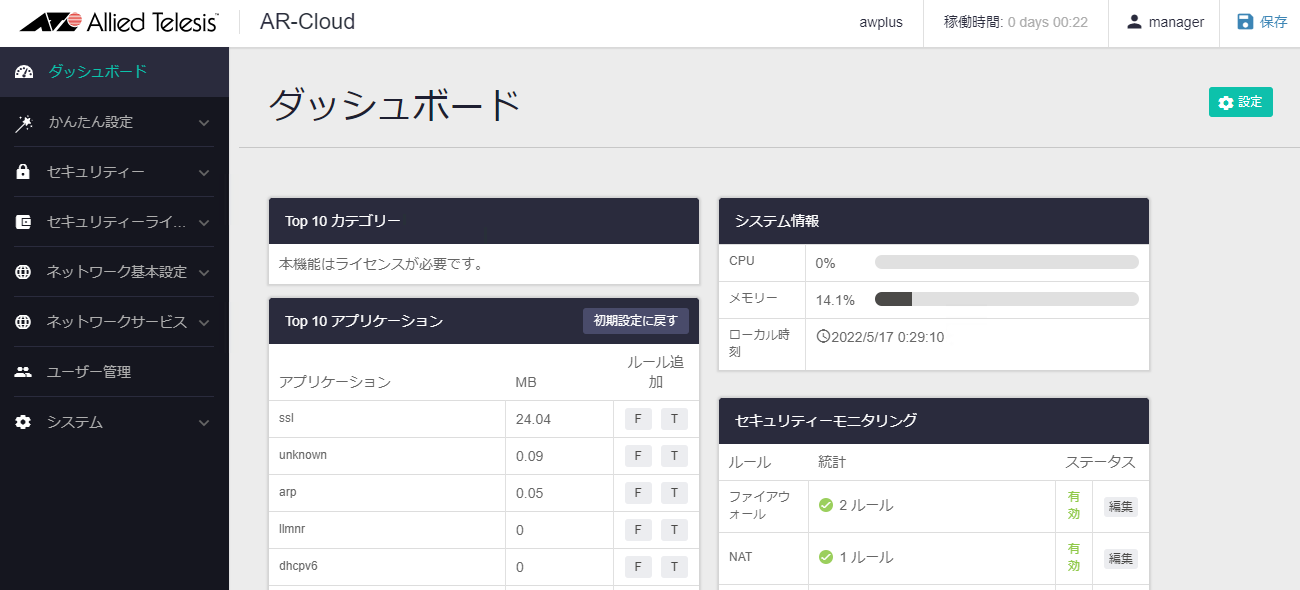This screenshot has height=590, width=1300.
Task: Click the floppy disk 保存 icon
Action: tap(1245, 22)
